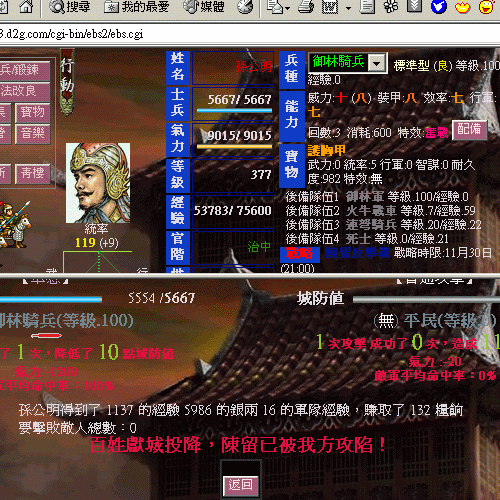Click the troop type dropdown arrow
The width and height of the screenshot is (500, 500).
(x=377, y=63)
